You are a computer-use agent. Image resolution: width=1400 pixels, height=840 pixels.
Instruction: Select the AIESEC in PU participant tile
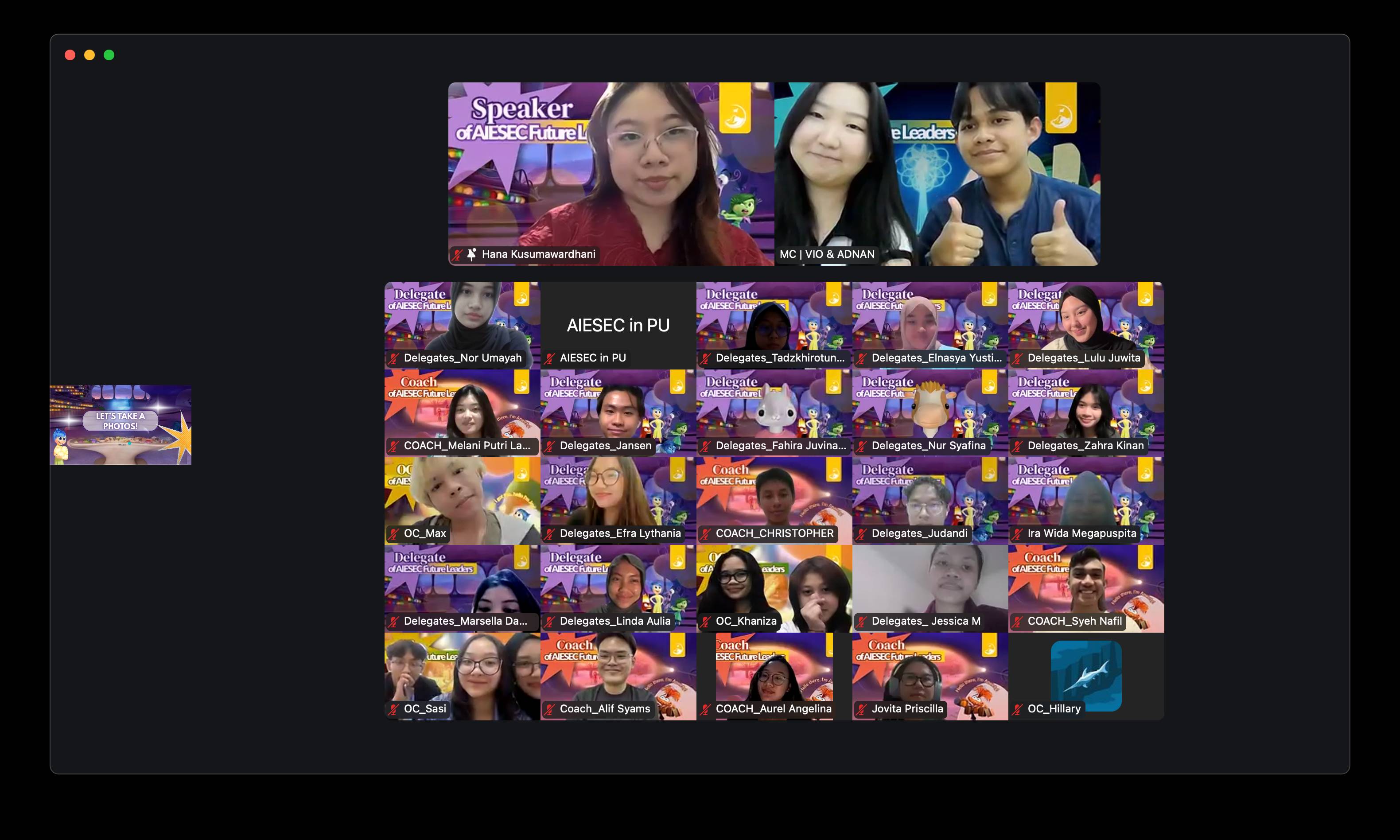(x=618, y=326)
